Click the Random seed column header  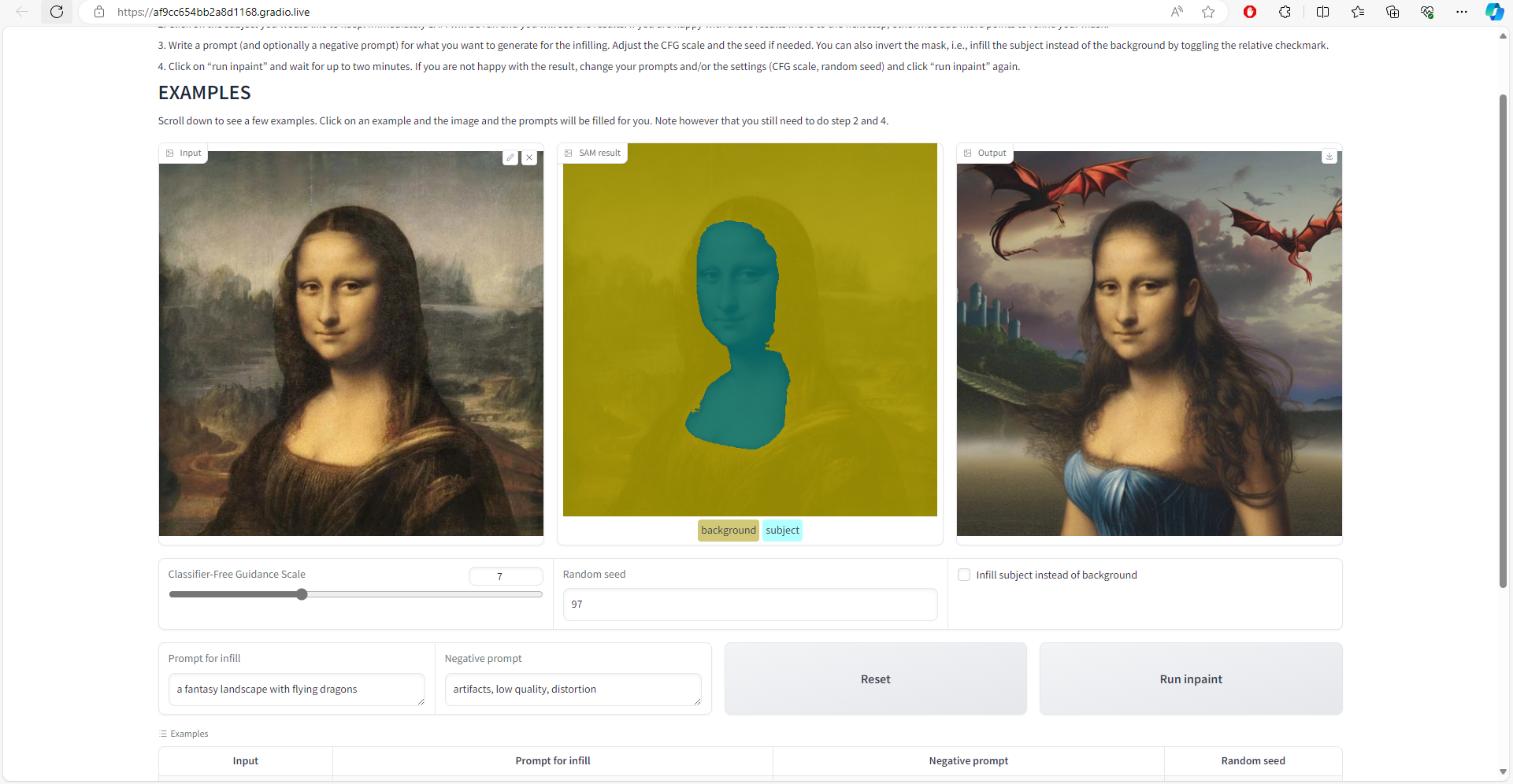[1253, 760]
